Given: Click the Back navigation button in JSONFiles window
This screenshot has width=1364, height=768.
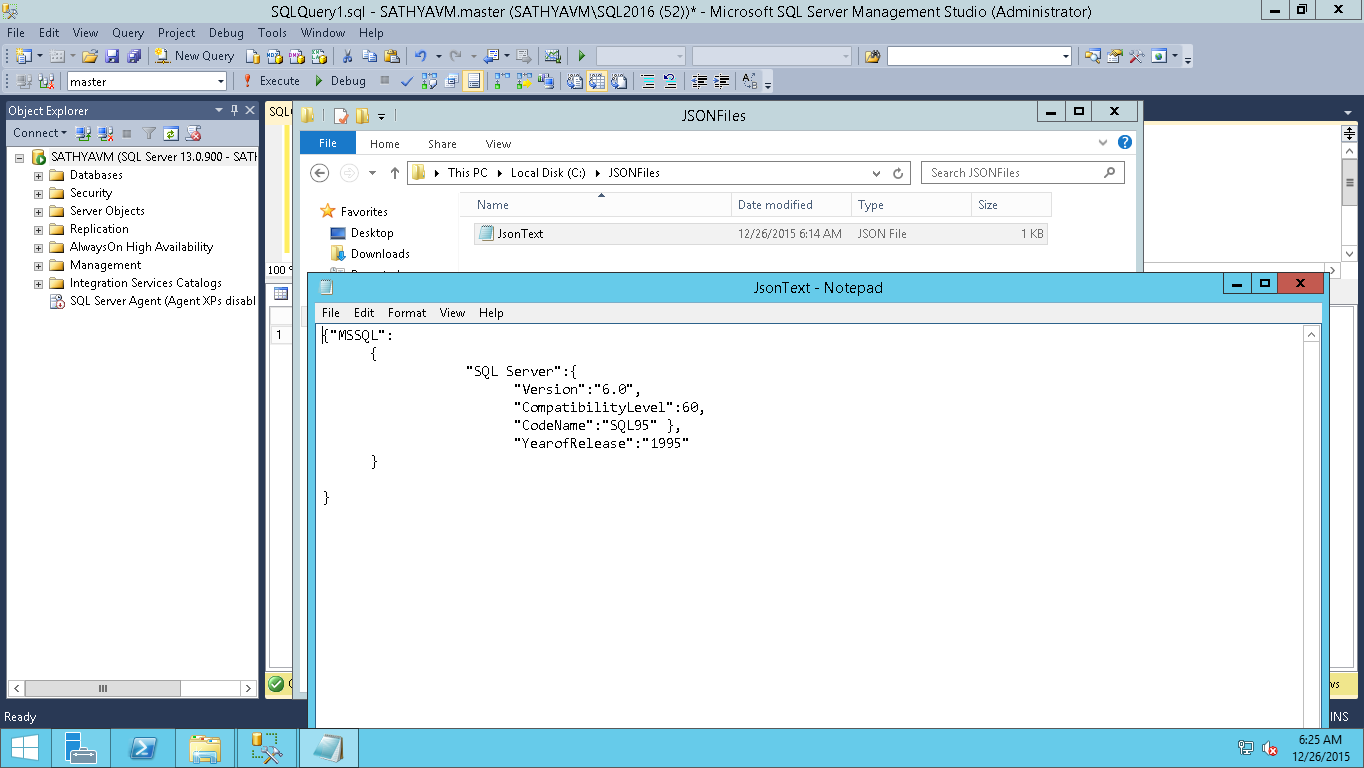Looking at the screenshot, I should click(319, 172).
